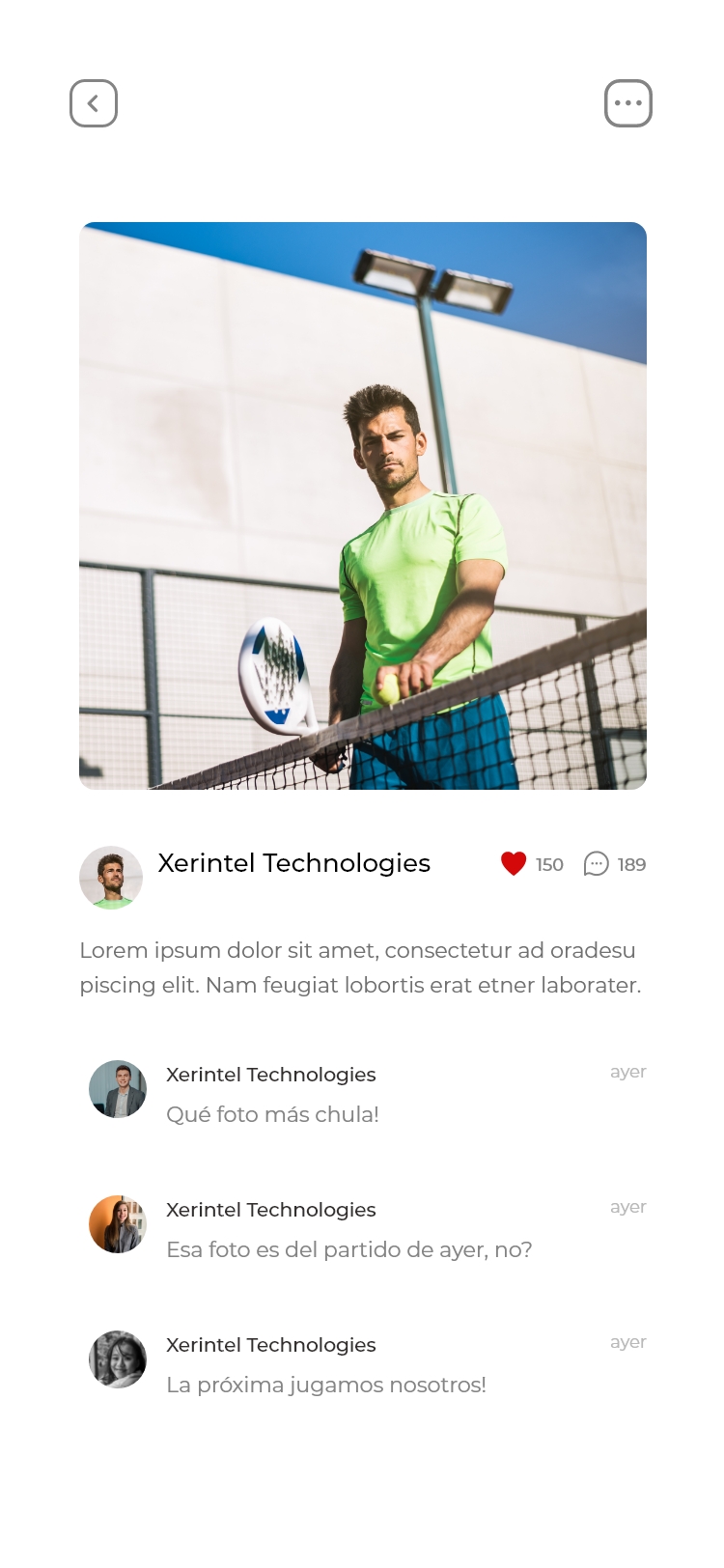
Task: Open post author's profile avatar
Action: coord(111,878)
